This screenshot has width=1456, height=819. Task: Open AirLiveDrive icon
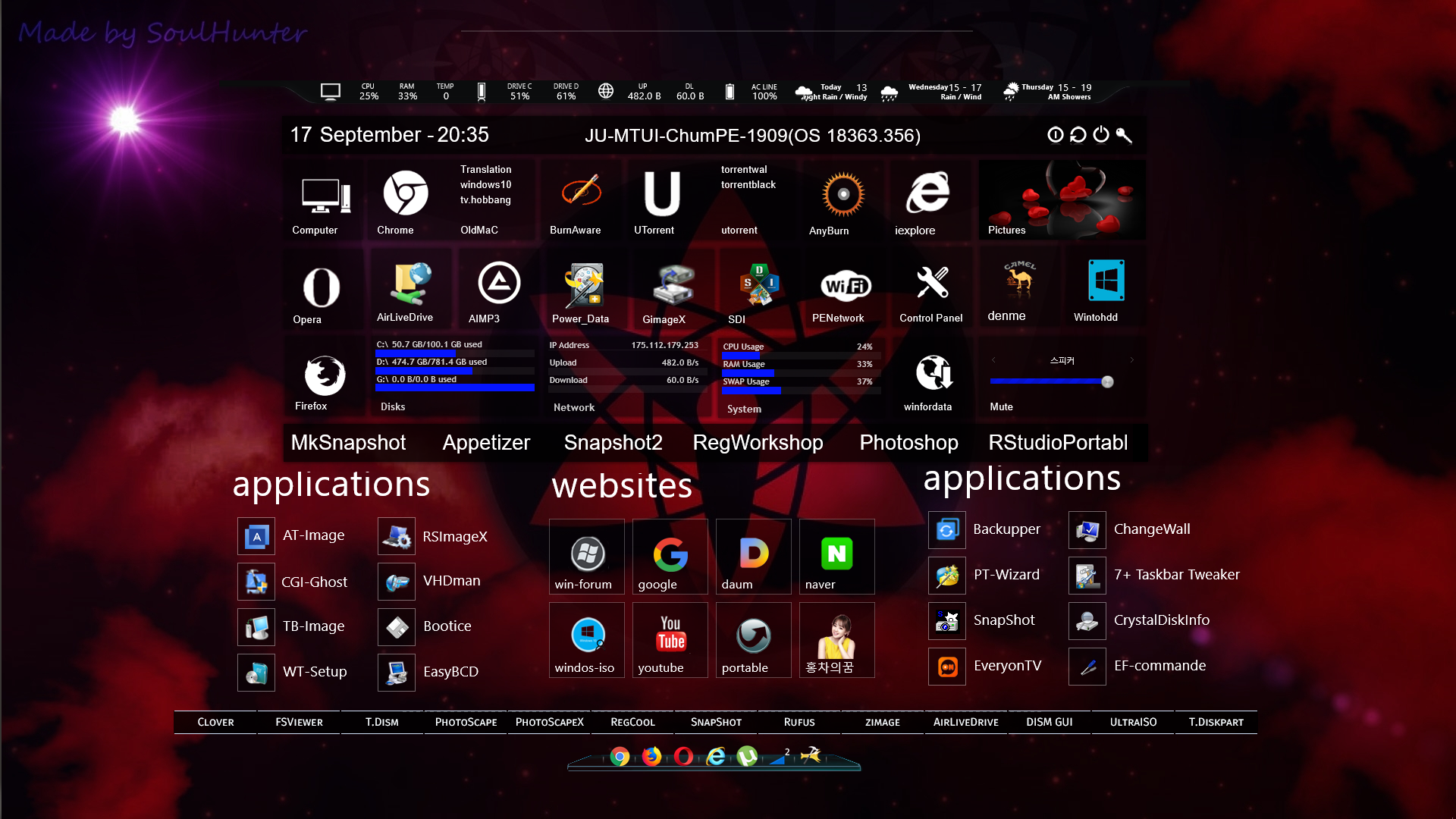pyautogui.click(x=411, y=283)
